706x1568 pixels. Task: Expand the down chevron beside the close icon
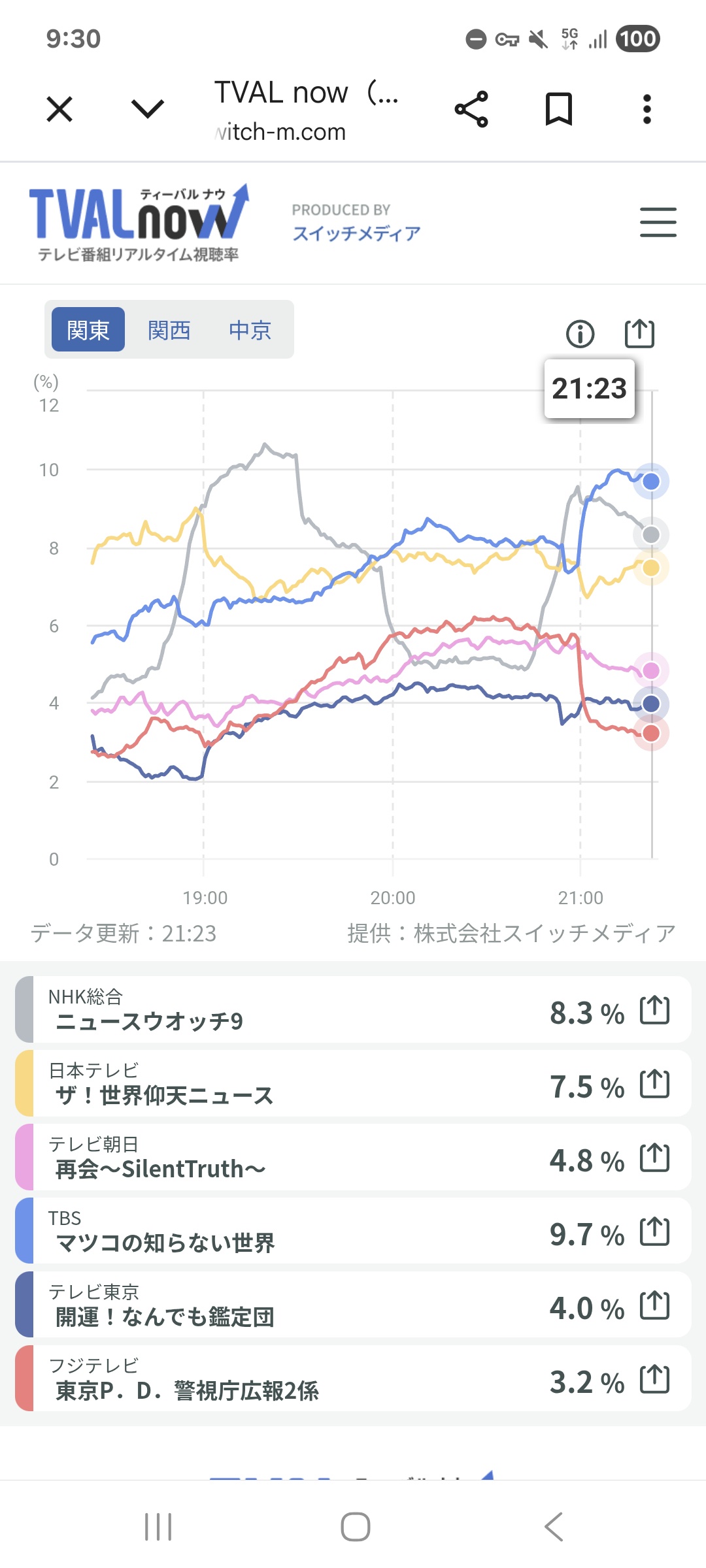click(x=148, y=108)
